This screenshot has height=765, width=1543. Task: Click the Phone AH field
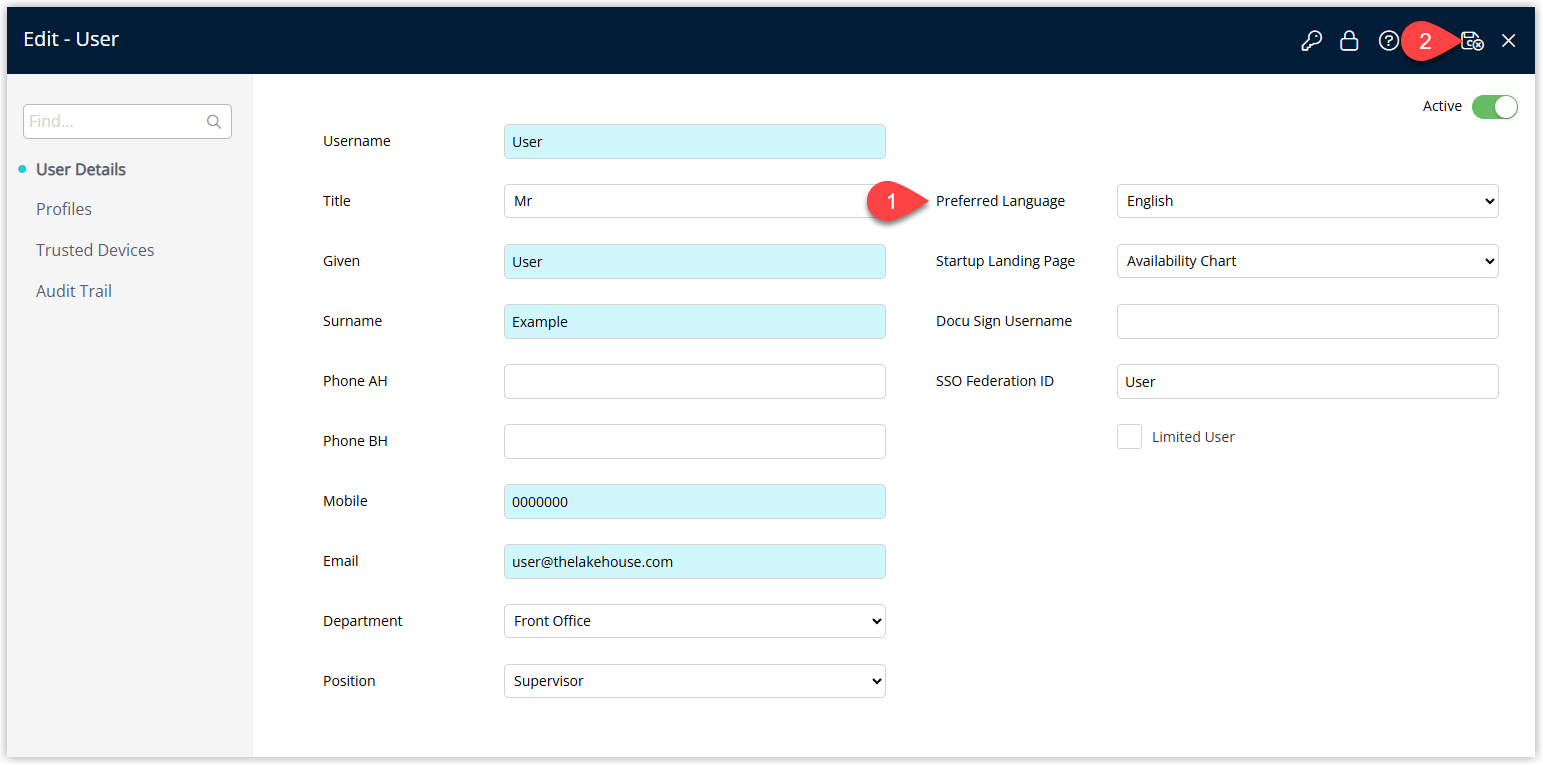tap(694, 381)
